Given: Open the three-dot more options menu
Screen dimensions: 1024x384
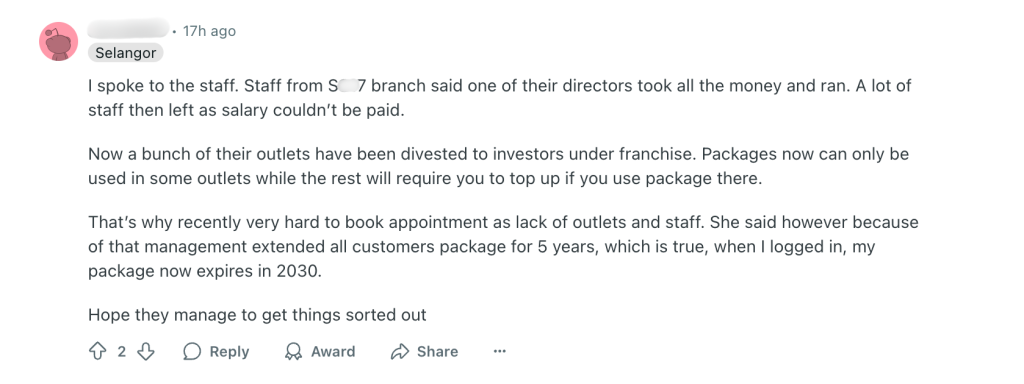Looking at the screenshot, I should click(500, 352).
